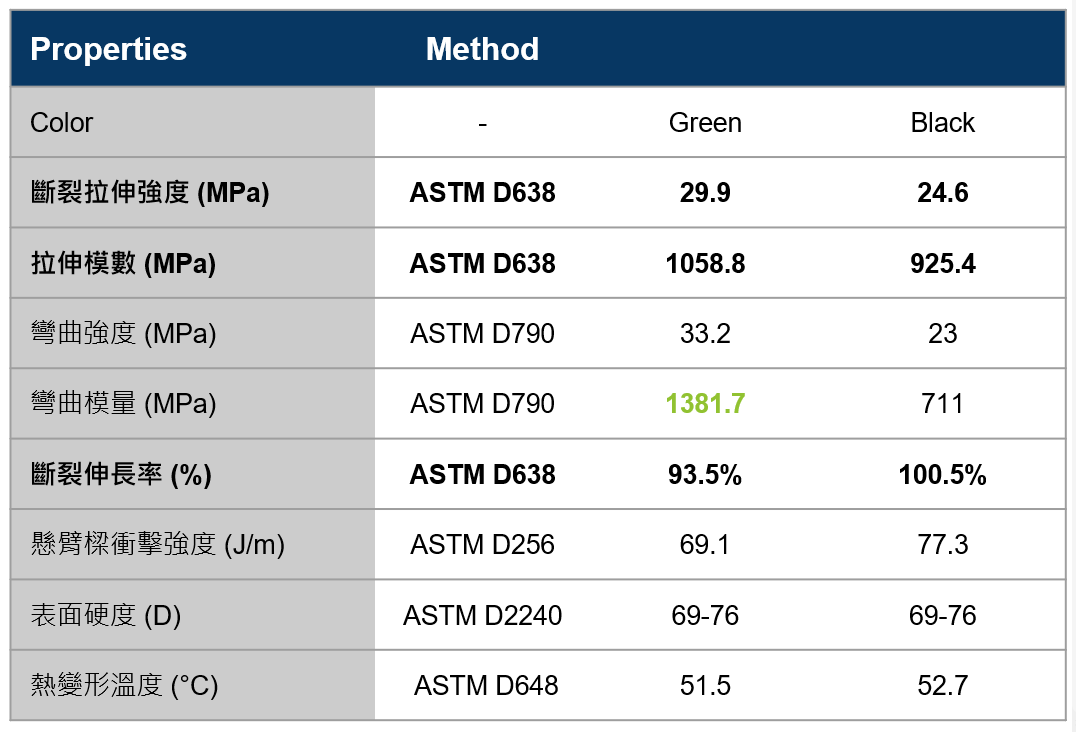Viewport: 1076px width, 732px height.
Task: Click the Method column header
Action: coord(482,49)
